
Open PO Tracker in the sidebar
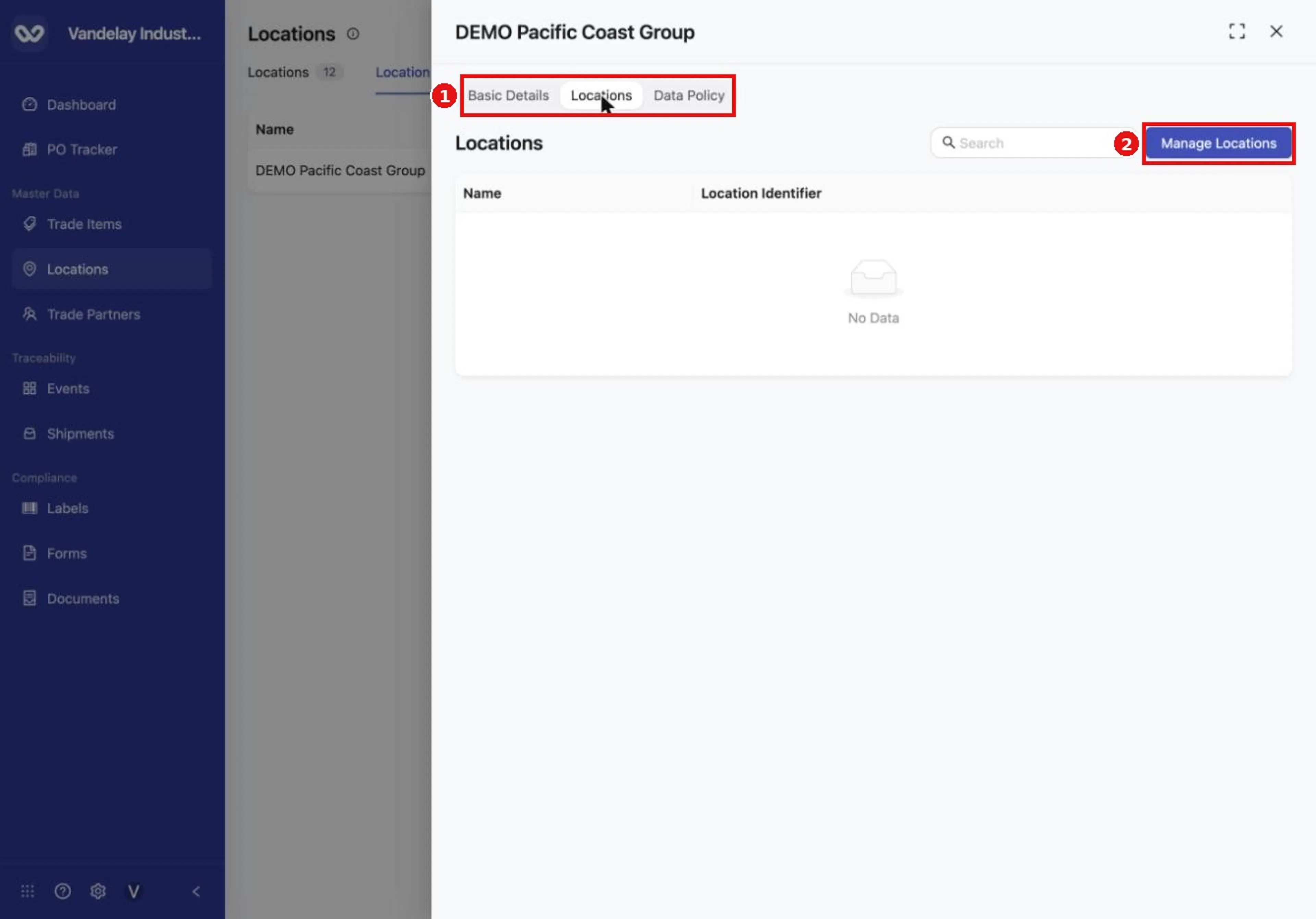pos(112,149)
